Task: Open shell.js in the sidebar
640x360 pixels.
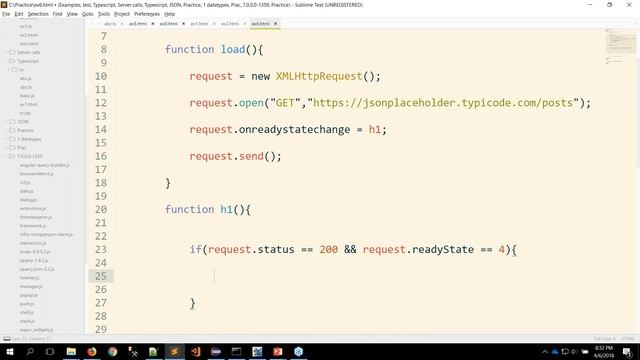Action: [x=27, y=312]
